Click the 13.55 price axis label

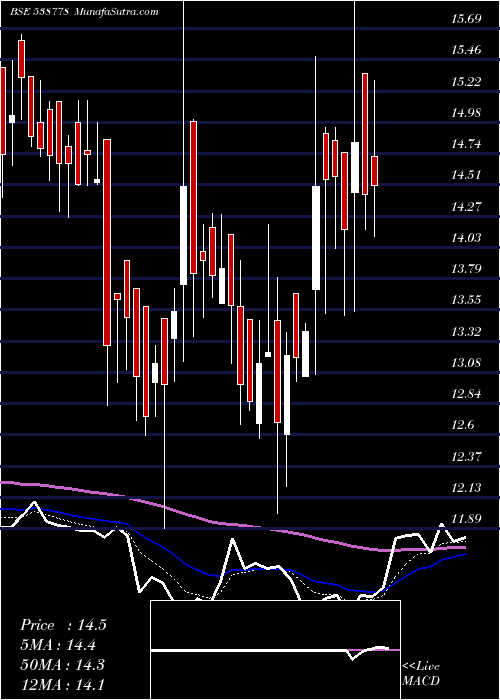pyautogui.click(x=467, y=300)
